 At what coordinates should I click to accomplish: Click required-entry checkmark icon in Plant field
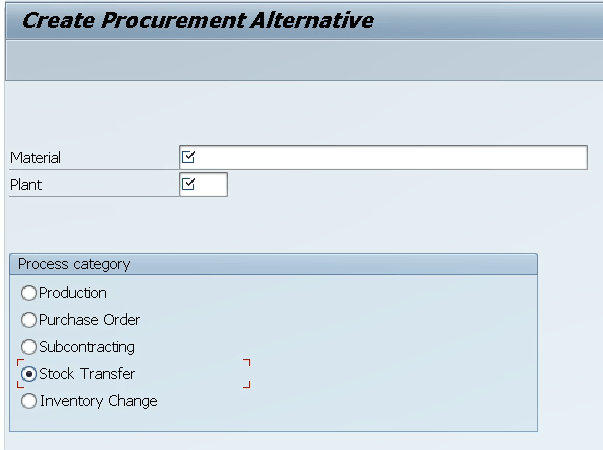tap(189, 184)
